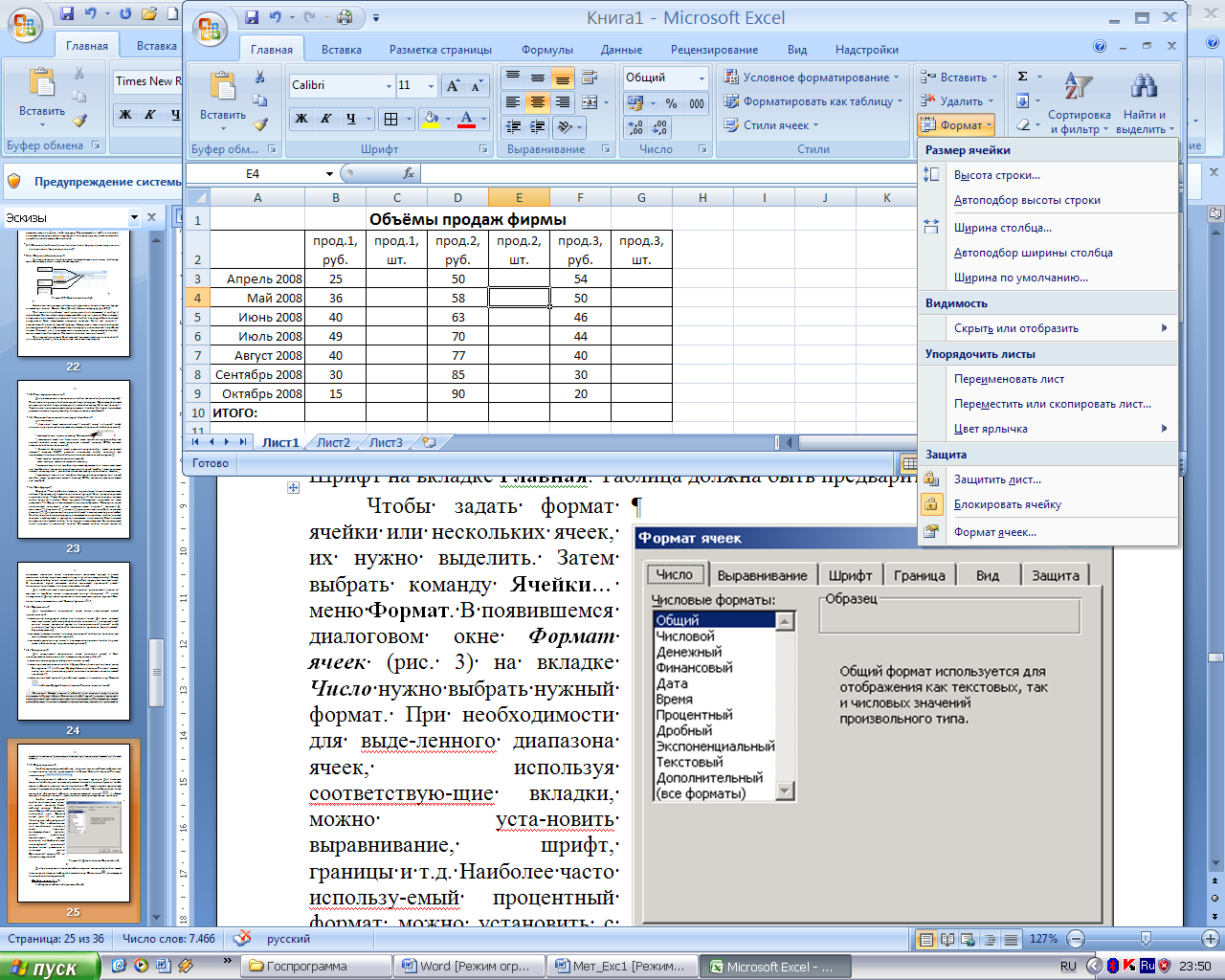1225x980 pixels.
Task: Open Sort and Filter (Сортировка и фильтр)
Action: [1080, 102]
